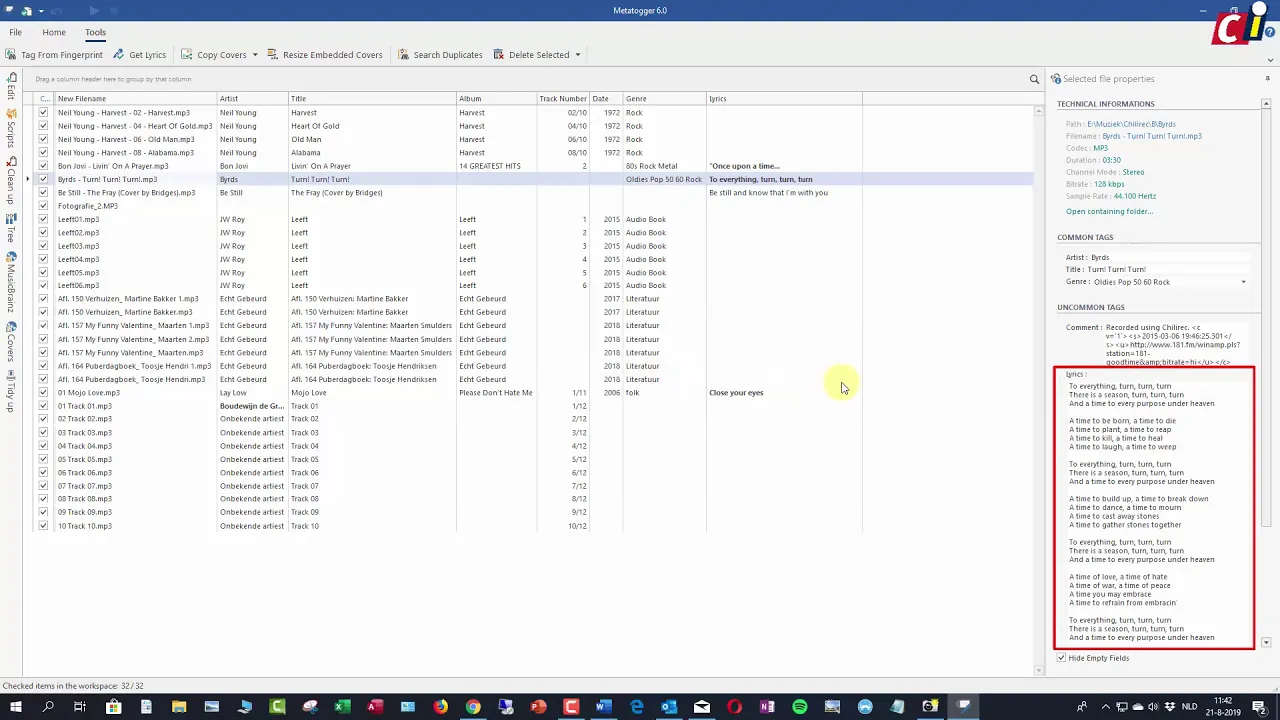Expand the Delete Selected dropdown arrow

click(578, 55)
